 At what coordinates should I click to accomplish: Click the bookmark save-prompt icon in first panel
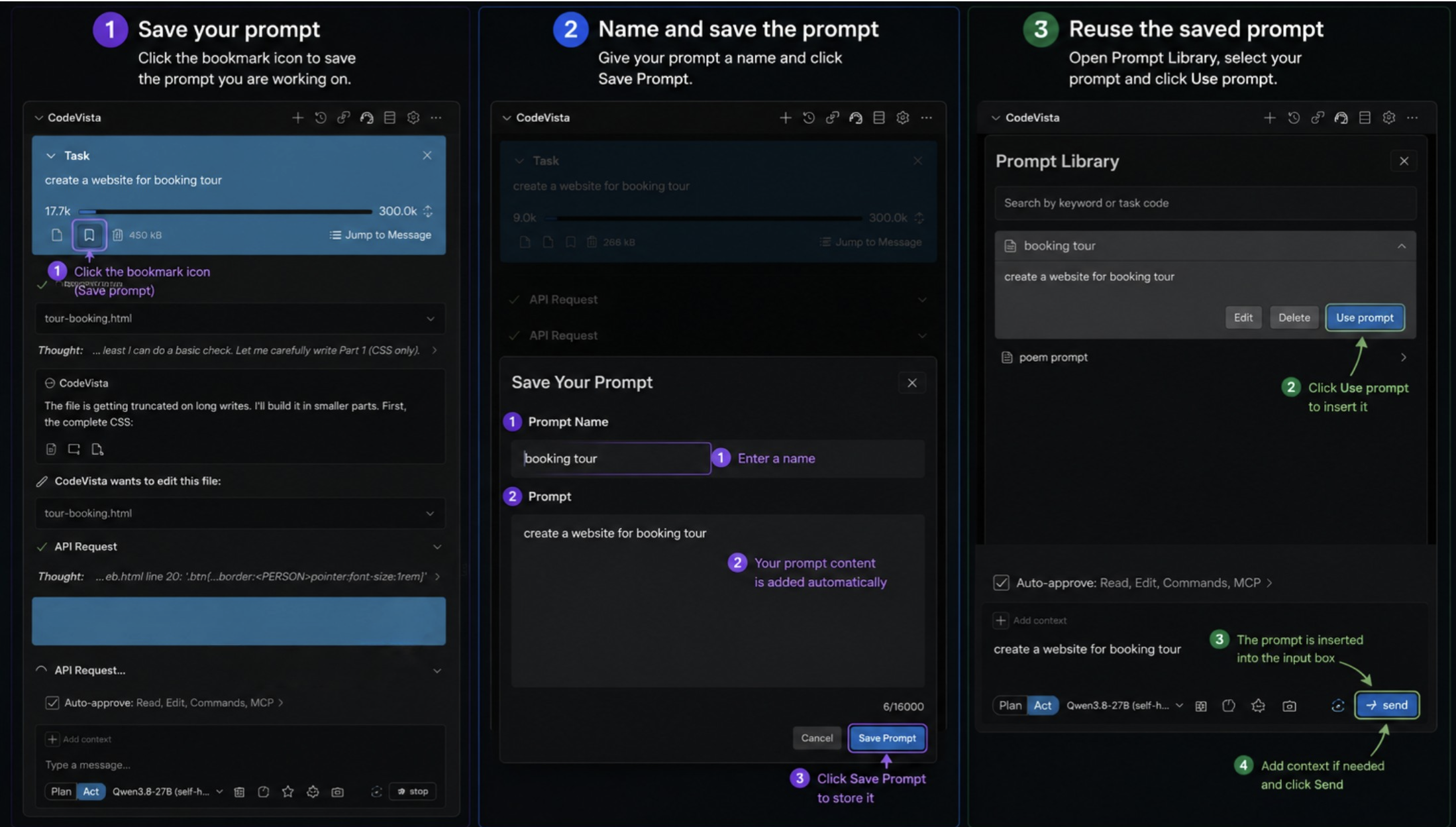[89, 235]
